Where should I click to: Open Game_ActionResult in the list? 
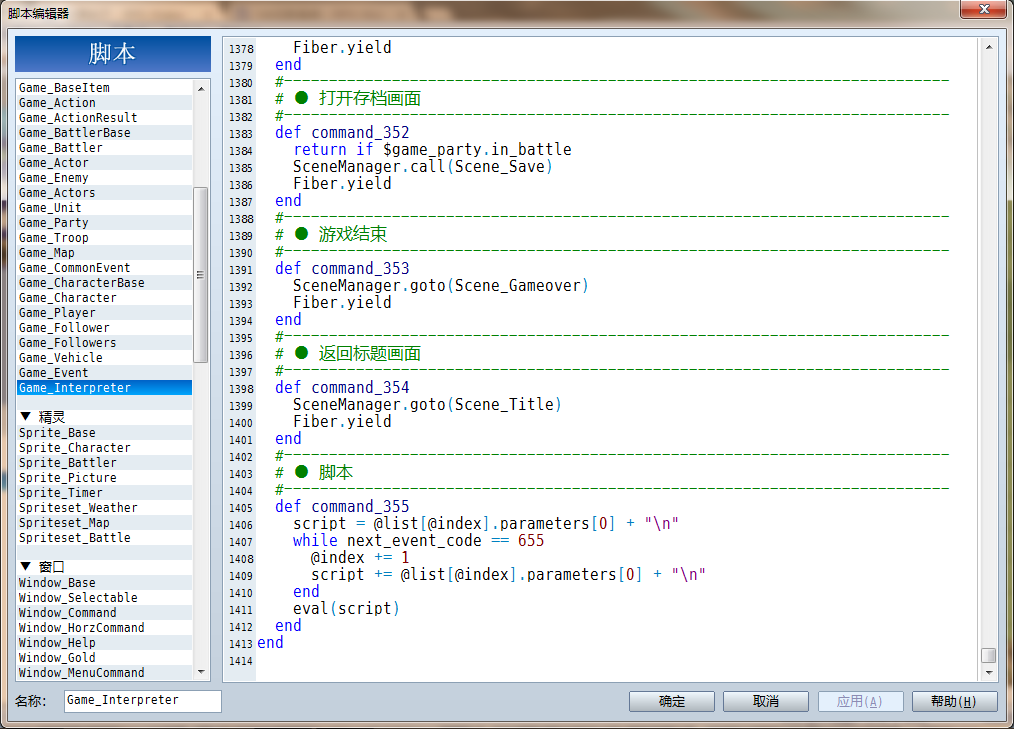coord(104,118)
